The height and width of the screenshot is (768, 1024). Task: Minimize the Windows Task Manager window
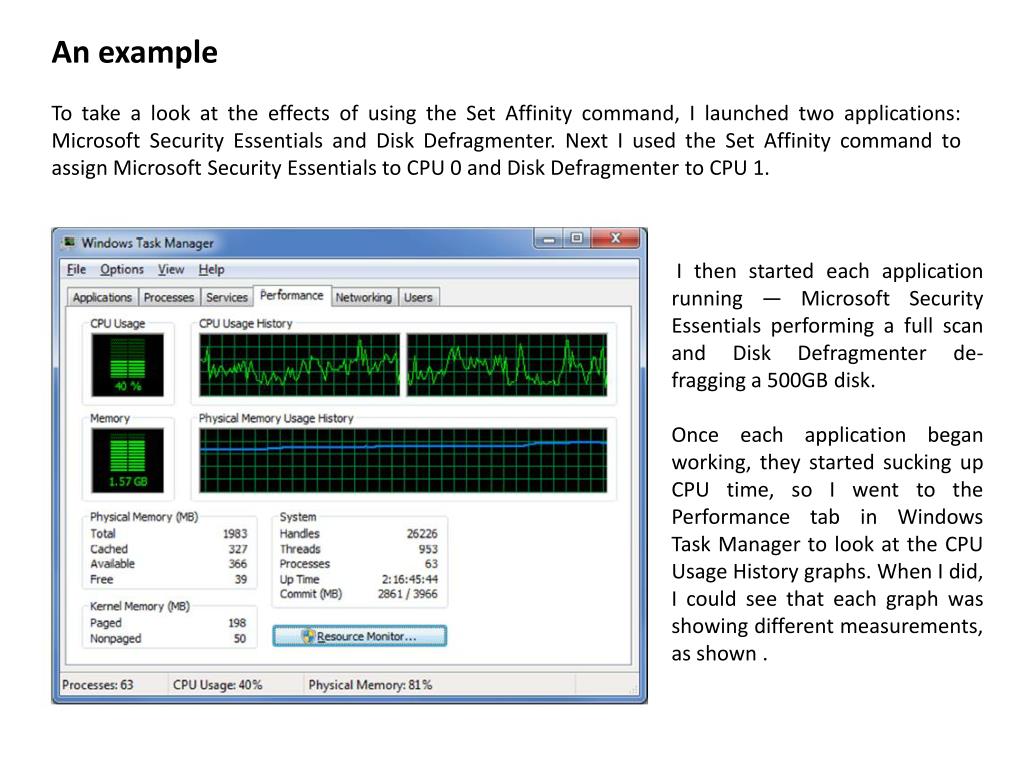pyautogui.click(x=549, y=239)
